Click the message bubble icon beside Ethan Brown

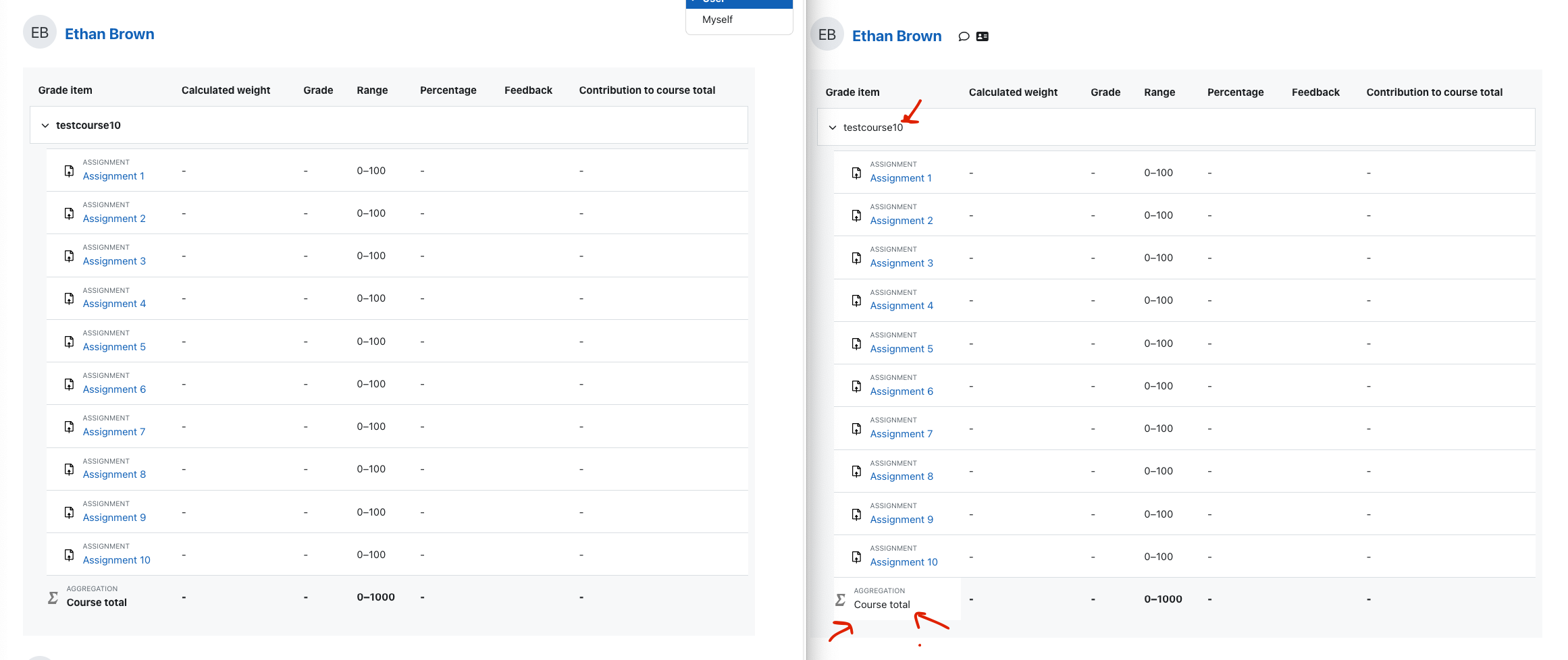[x=964, y=36]
